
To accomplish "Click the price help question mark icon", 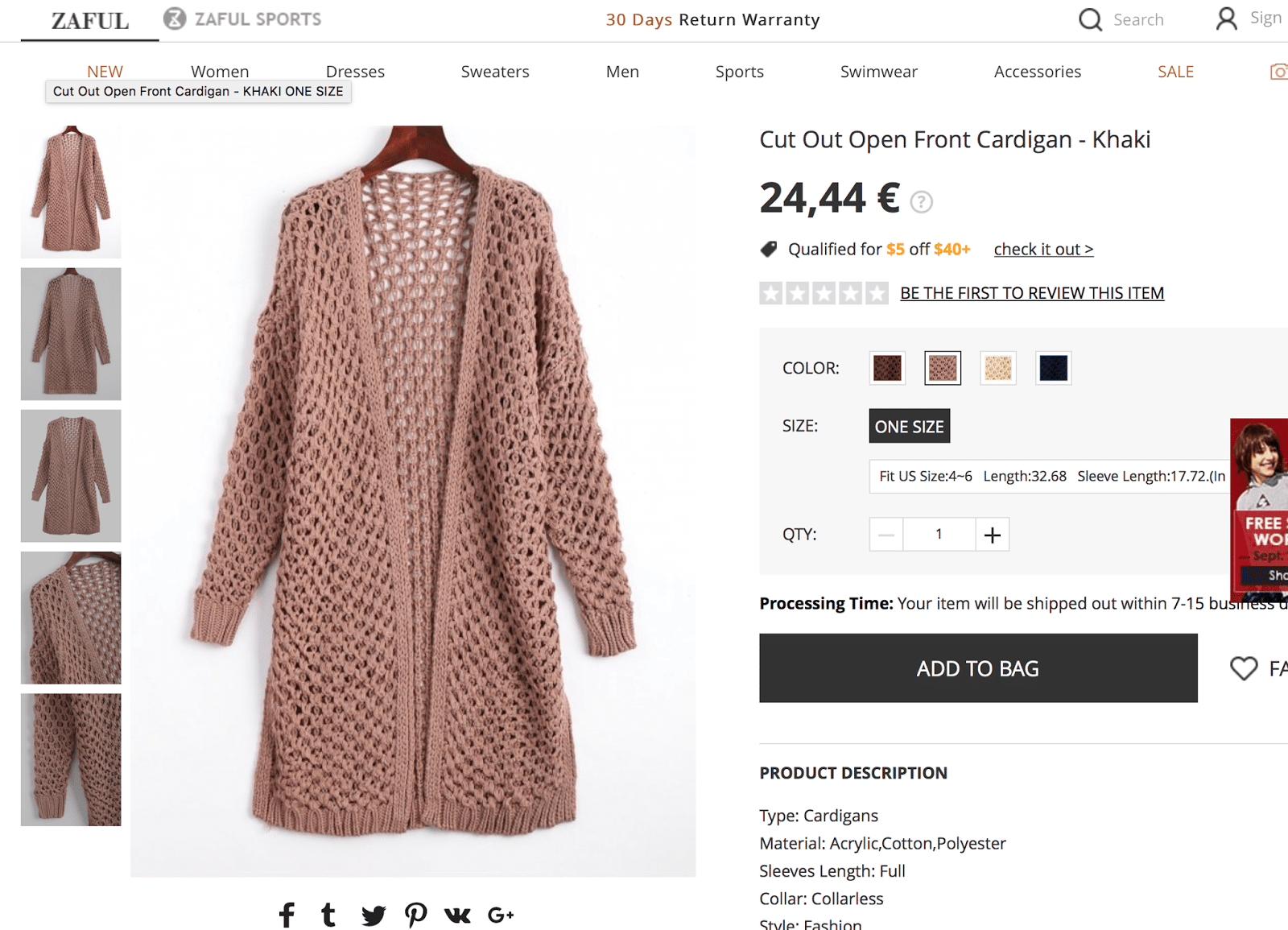I will coord(921,201).
